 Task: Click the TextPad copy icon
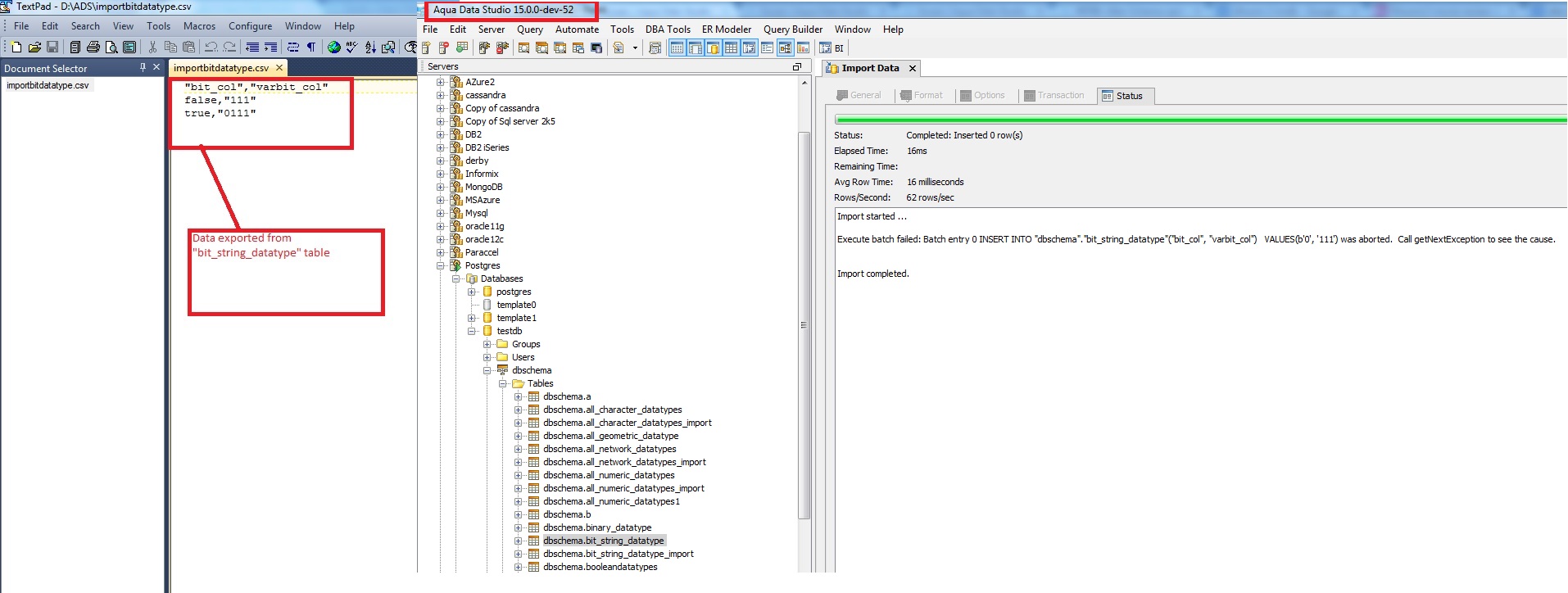pyautogui.click(x=170, y=48)
